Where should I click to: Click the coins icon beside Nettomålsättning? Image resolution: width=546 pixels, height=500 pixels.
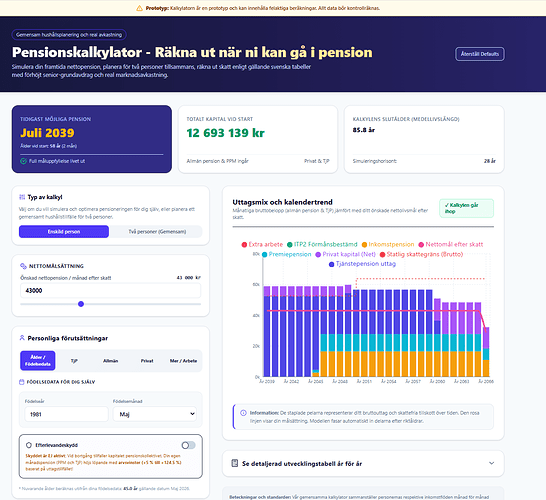coord(23,266)
